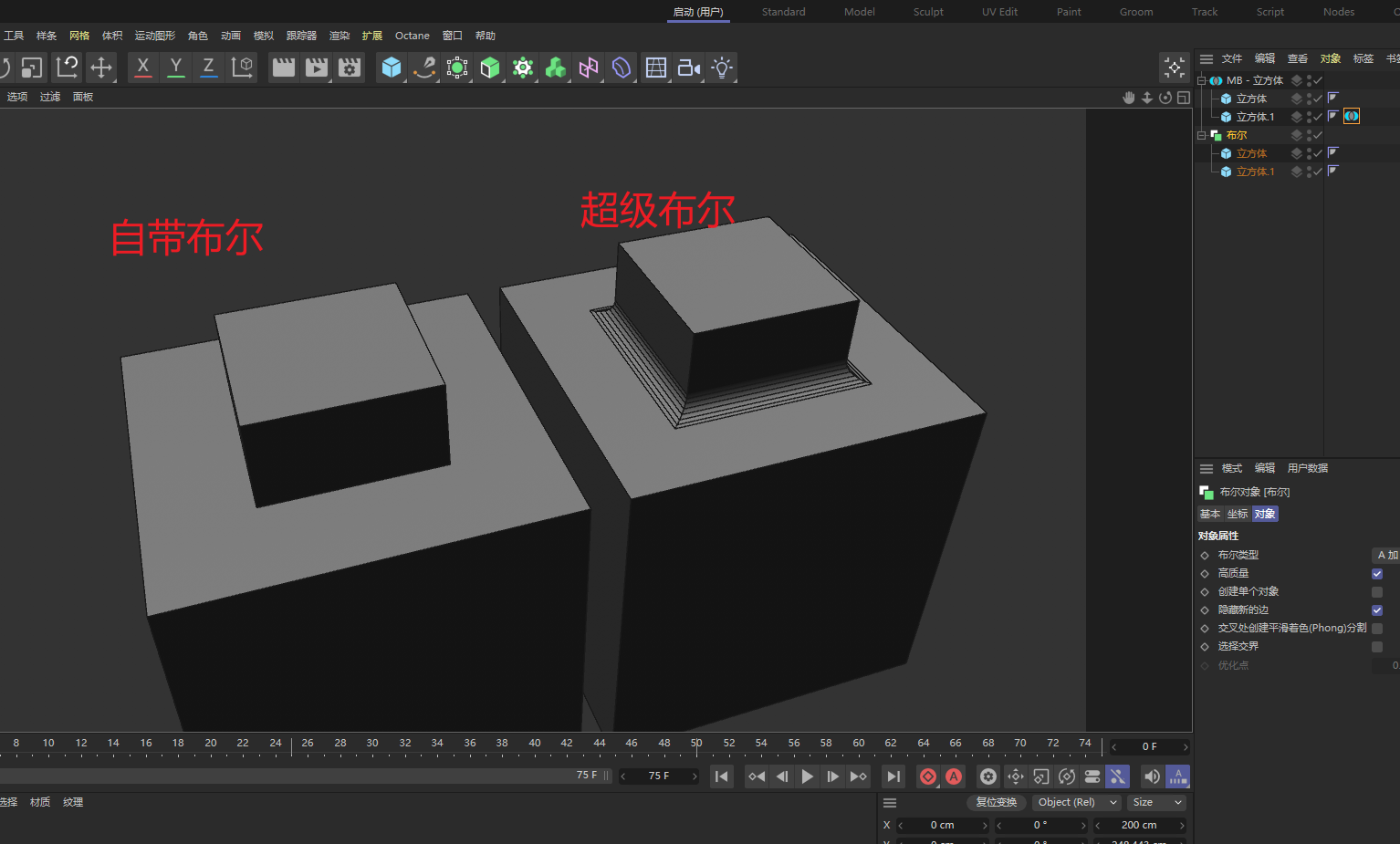Click the Record Active Objects keyframe button
The width and height of the screenshot is (1400, 844).
928,776
